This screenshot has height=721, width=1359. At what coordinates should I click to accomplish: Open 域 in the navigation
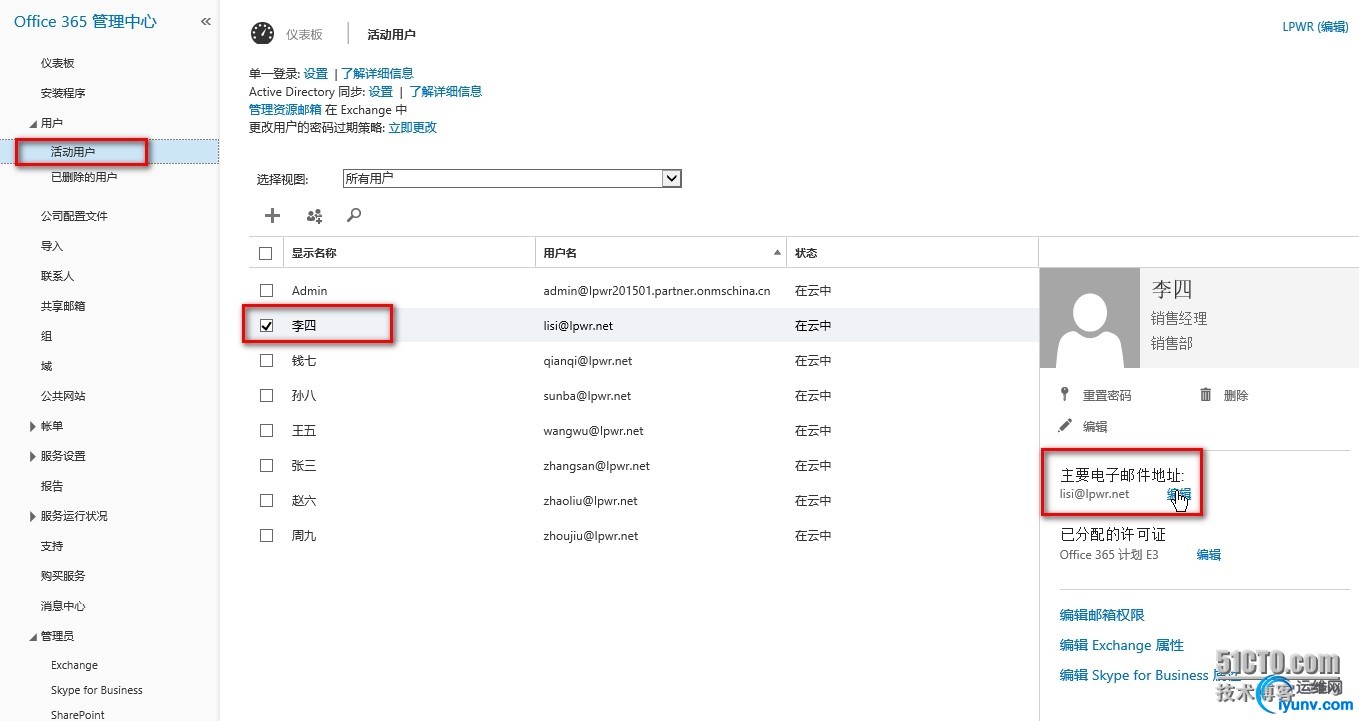[46, 366]
